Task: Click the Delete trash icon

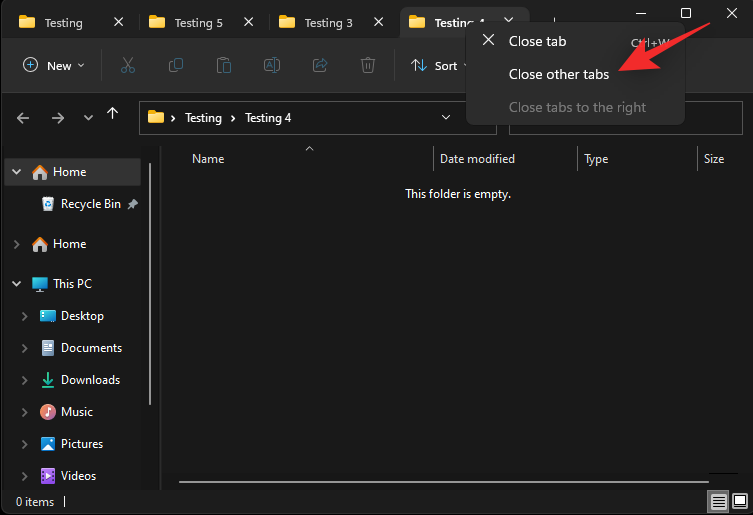Action: pos(368,65)
